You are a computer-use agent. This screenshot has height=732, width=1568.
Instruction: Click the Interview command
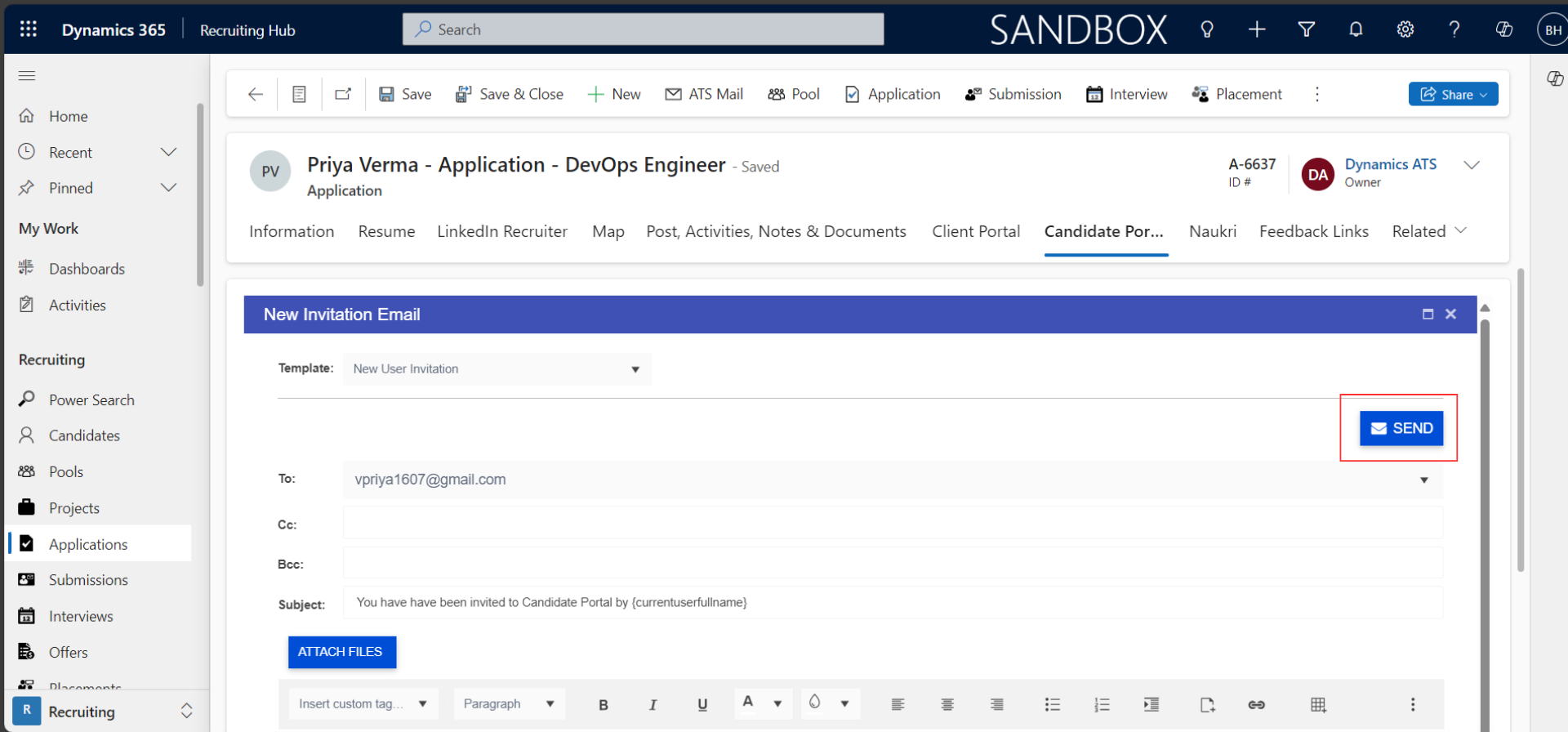(x=1127, y=94)
